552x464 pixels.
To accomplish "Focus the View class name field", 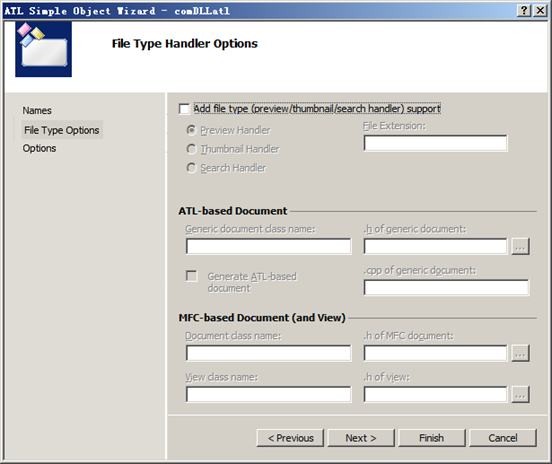I will (269, 394).
